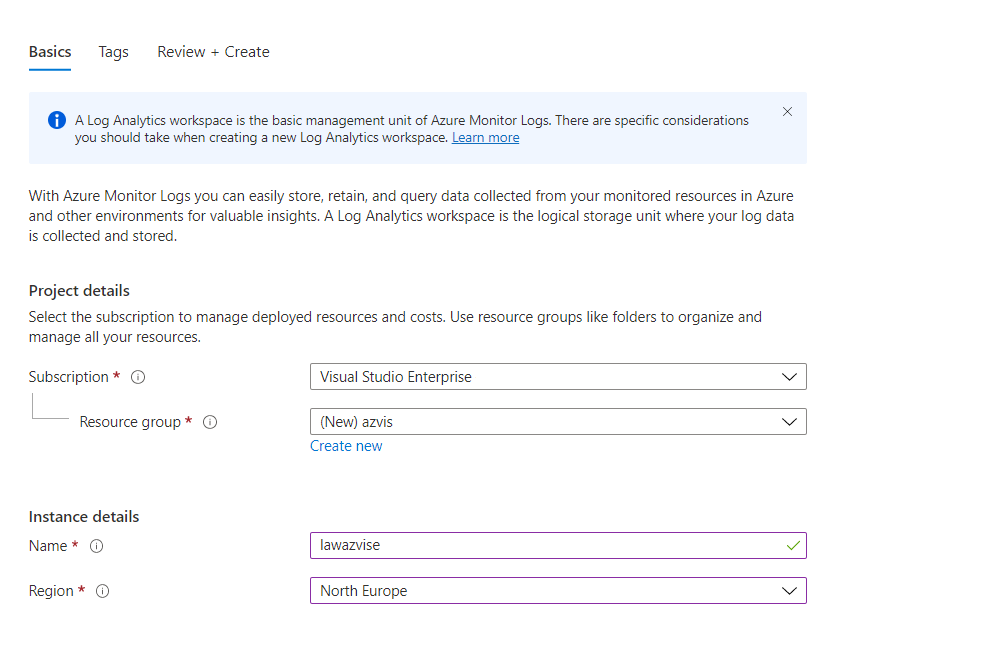
Task: Click the Subscription dropdown chevron
Action: pyautogui.click(x=789, y=377)
